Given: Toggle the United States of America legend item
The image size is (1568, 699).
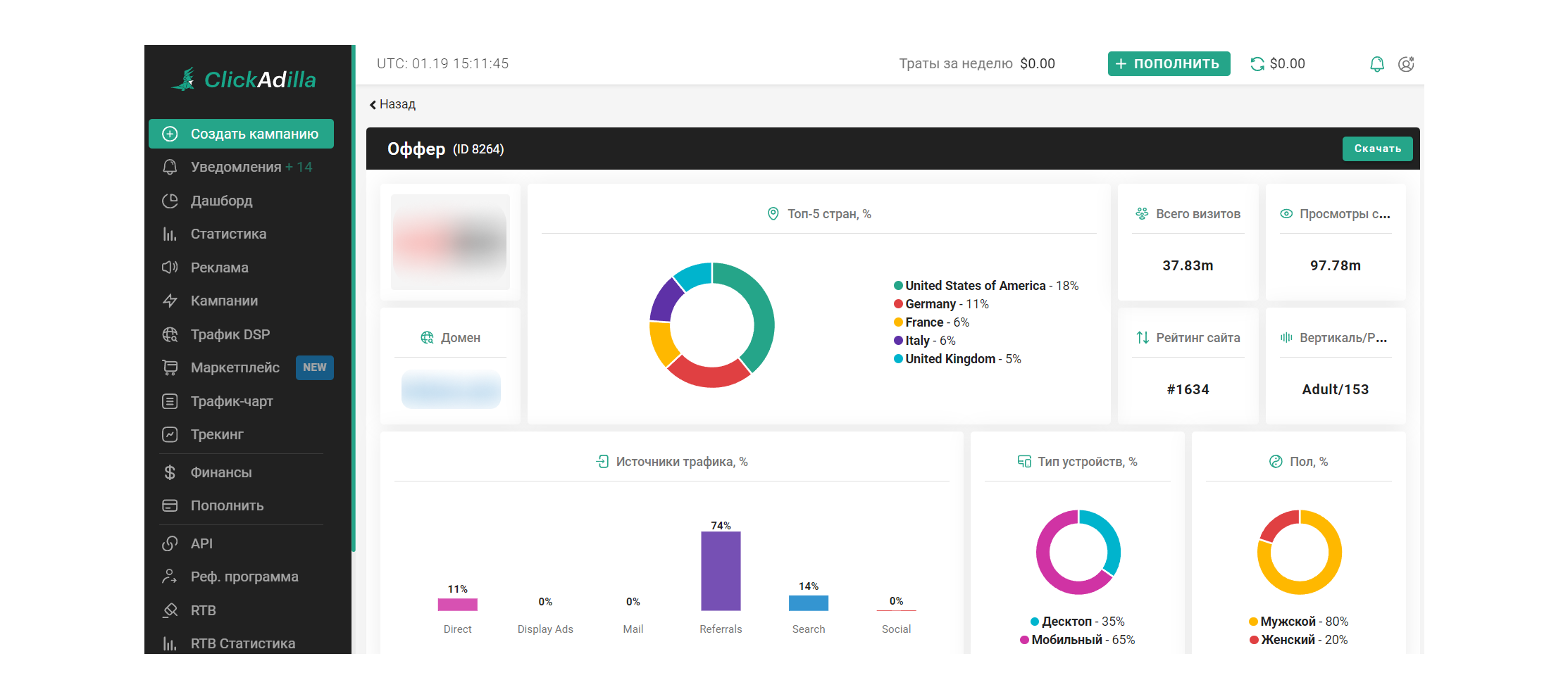Looking at the screenshot, I should (x=985, y=286).
